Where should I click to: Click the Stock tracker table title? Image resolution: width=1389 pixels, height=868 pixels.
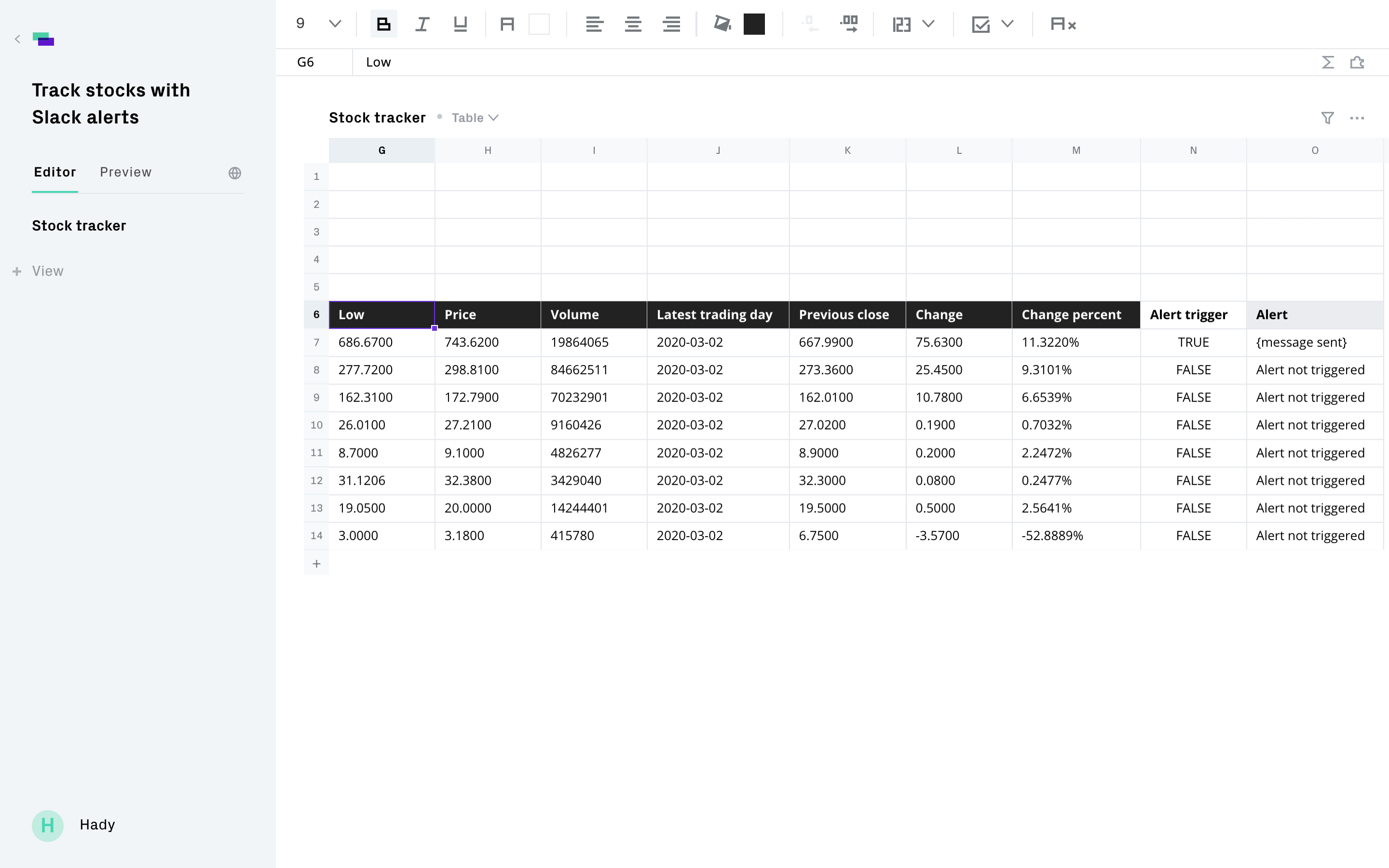tap(377, 118)
